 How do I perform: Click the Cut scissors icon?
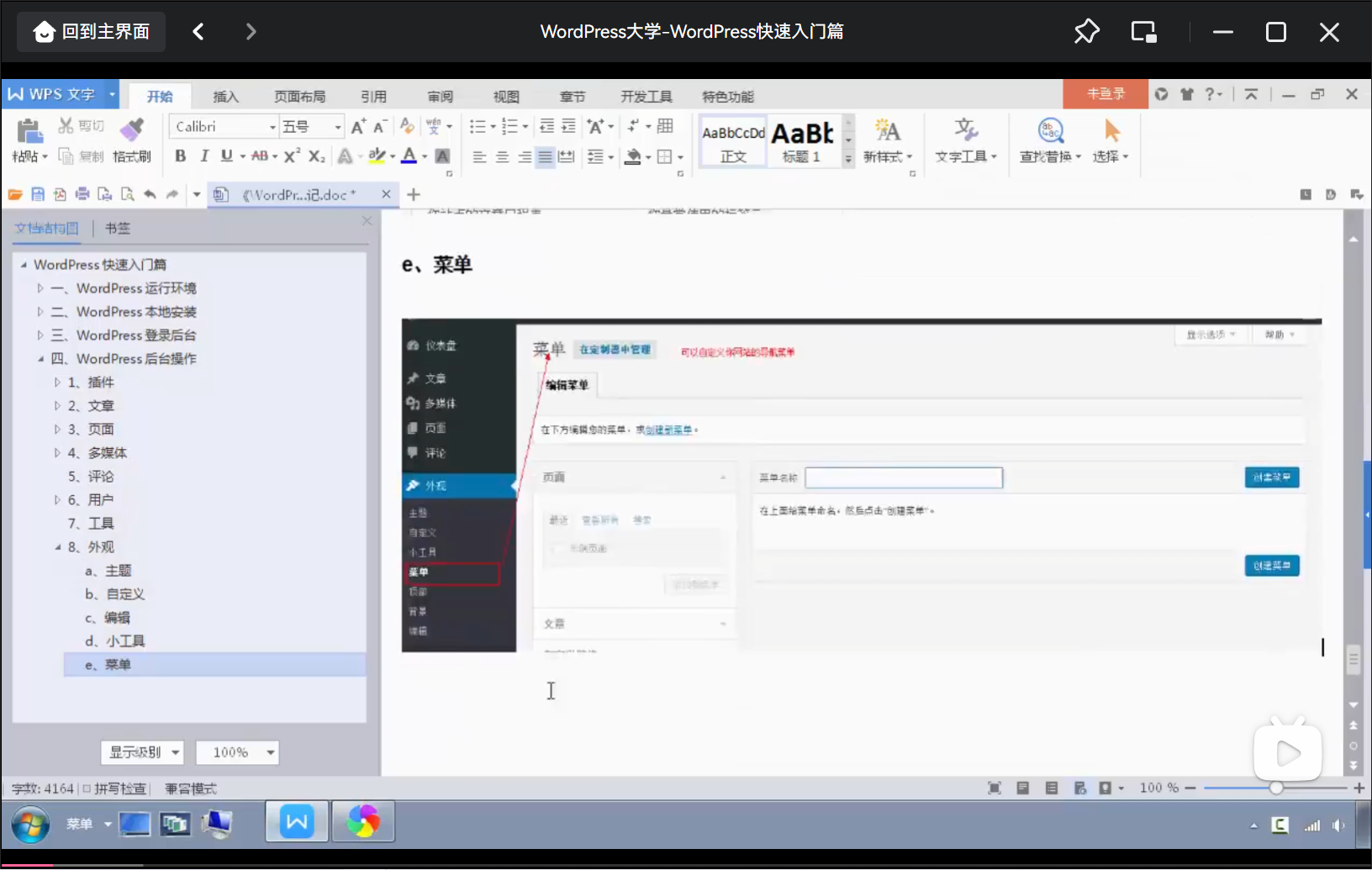point(66,126)
